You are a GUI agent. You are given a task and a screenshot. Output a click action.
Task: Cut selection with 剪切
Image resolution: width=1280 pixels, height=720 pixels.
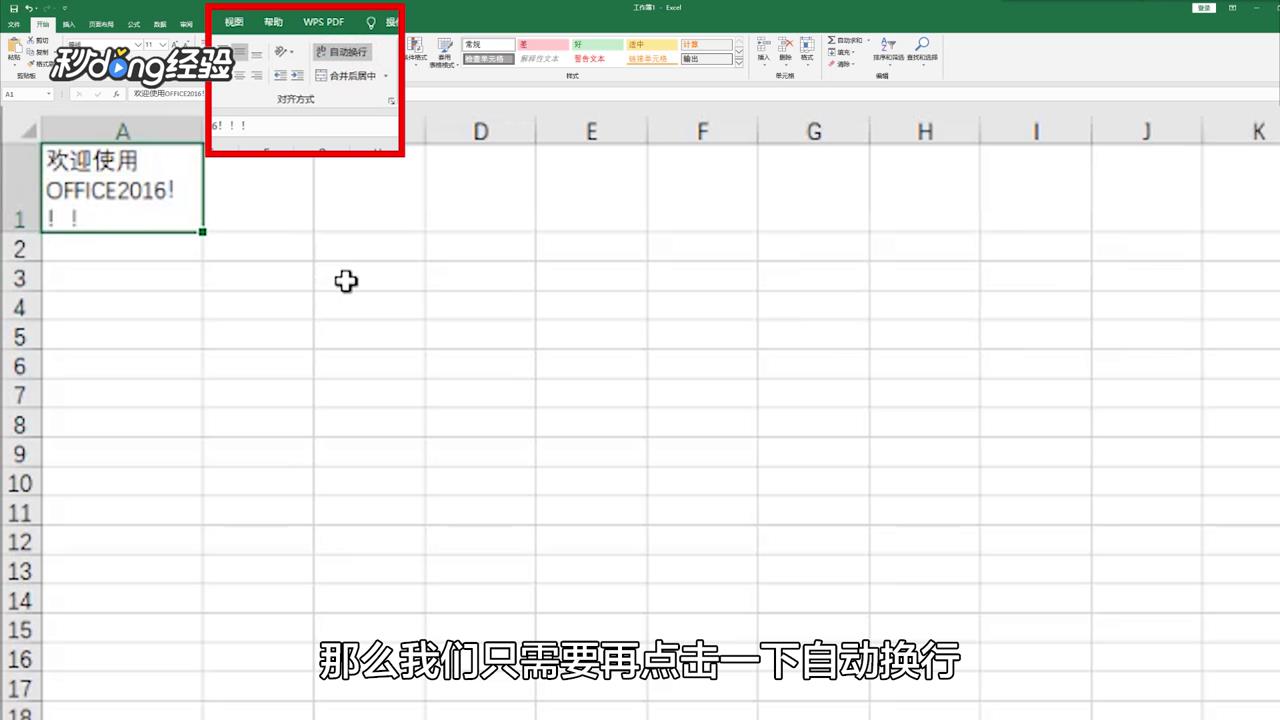click(38, 41)
